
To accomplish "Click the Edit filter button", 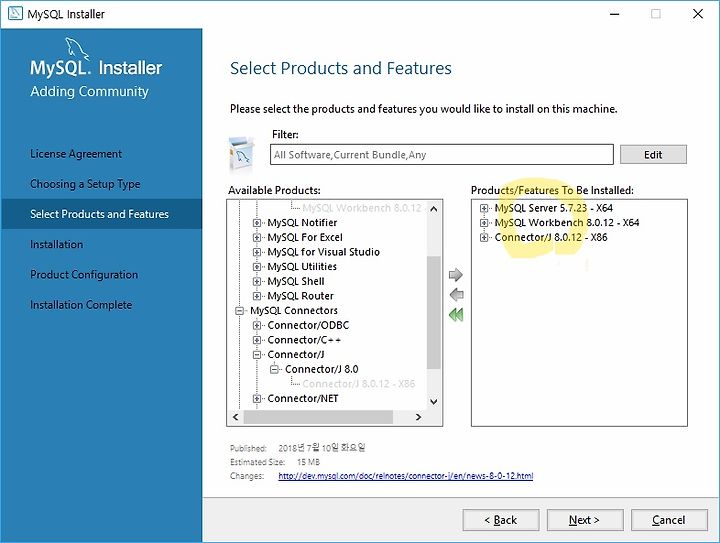I will pyautogui.click(x=653, y=155).
